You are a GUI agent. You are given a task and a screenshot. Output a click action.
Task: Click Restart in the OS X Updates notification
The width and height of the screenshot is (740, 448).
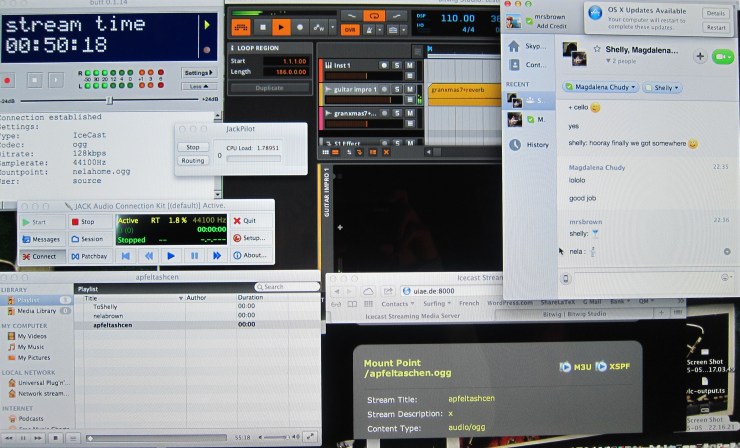716,27
